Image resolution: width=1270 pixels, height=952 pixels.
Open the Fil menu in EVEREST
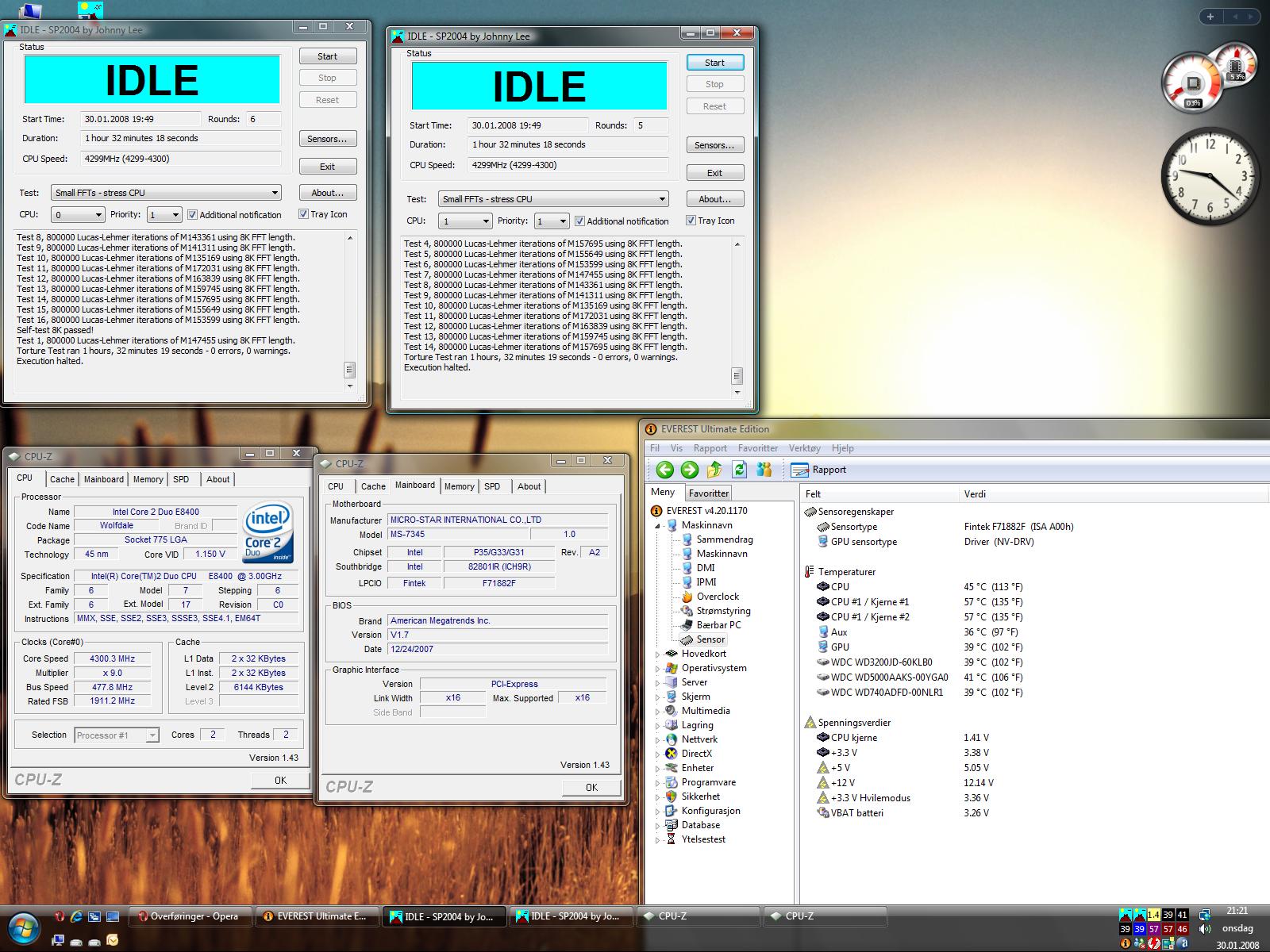coord(655,448)
